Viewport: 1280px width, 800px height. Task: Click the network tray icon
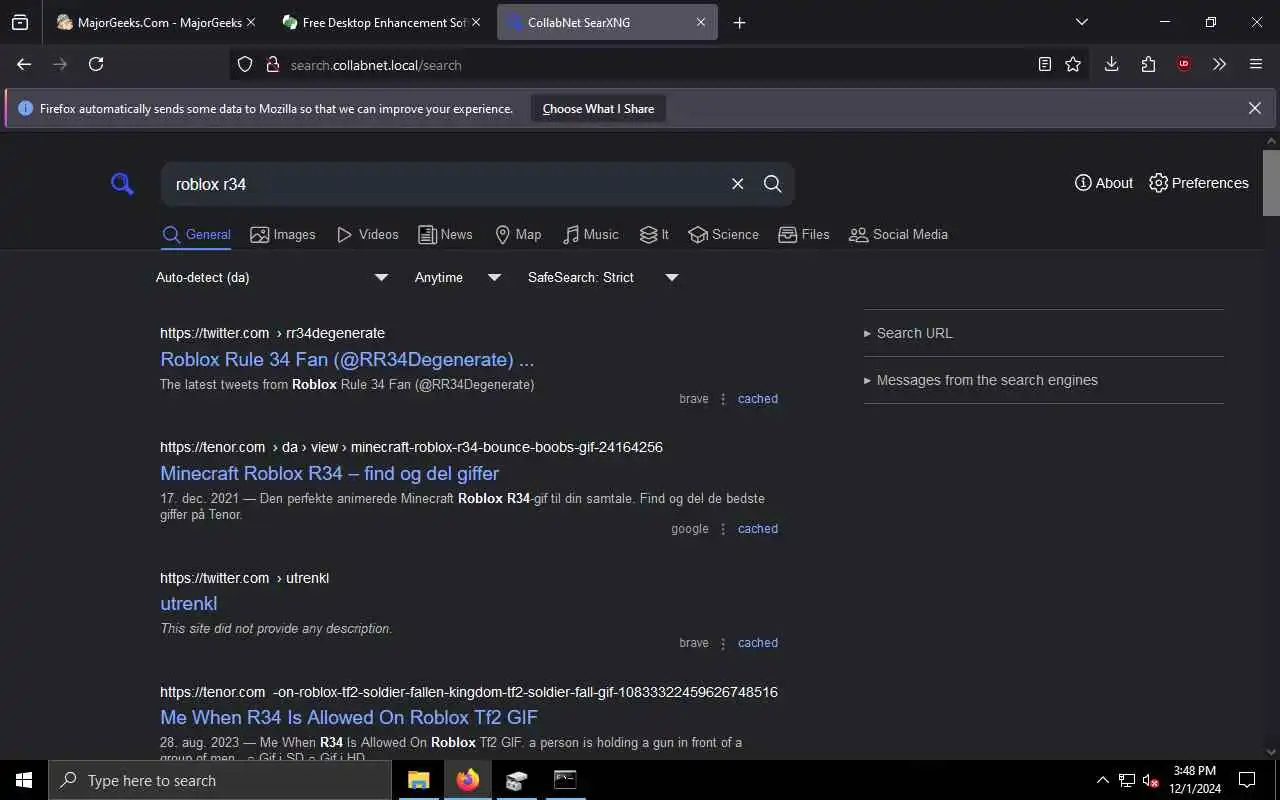pyautogui.click(x=1127, y=780)
